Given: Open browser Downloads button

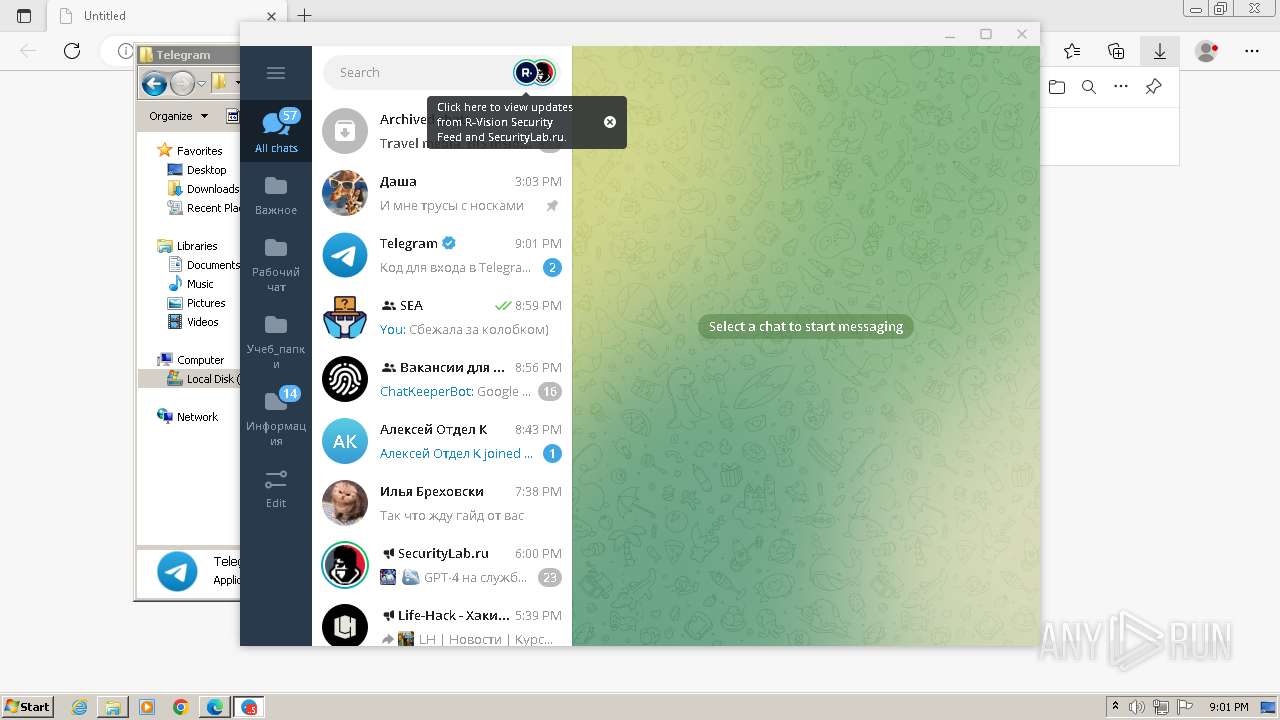Looking at the screenshot, I should (x=1159, y=51).
